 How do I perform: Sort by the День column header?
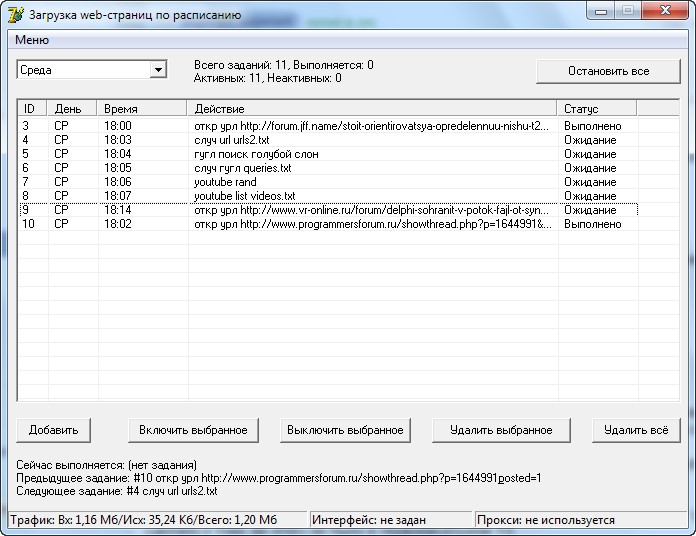72,109
